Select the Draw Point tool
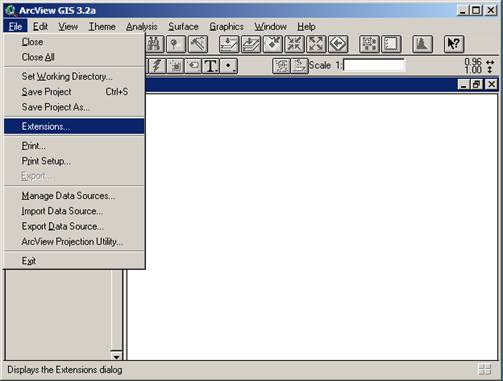 click(229, 66)
